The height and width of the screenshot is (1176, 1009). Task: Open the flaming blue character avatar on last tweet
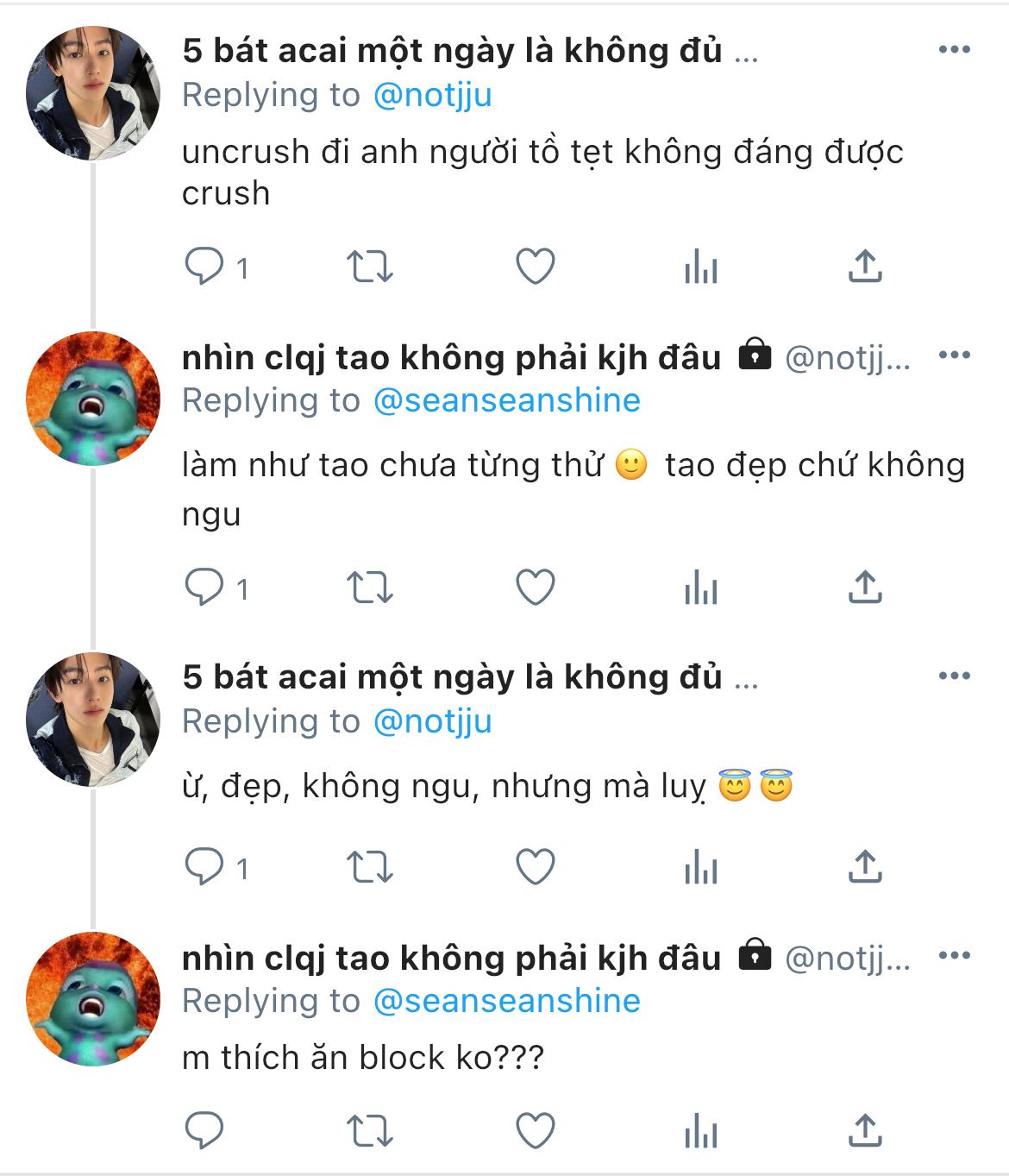click(x=92, y=999)
